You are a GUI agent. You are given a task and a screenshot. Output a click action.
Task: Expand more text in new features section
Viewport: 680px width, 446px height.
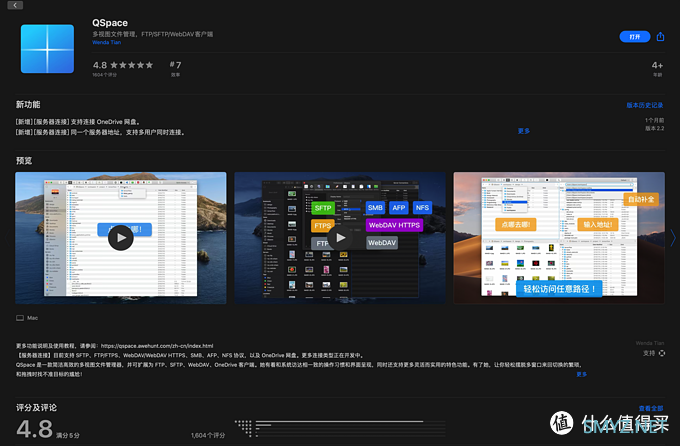point(523,131)
